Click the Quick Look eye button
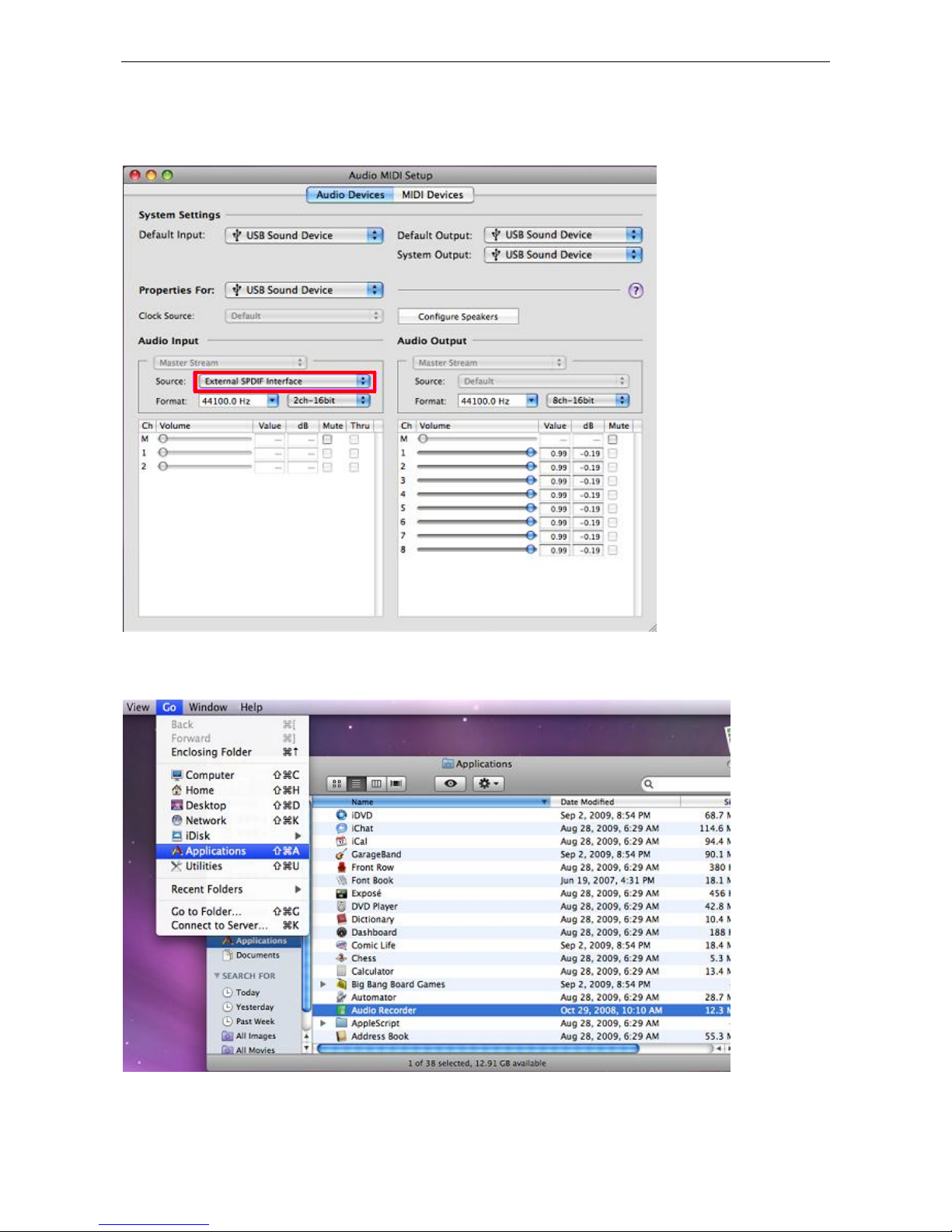The height and width of the screenshot is (1232, 952). click(450, 784)
